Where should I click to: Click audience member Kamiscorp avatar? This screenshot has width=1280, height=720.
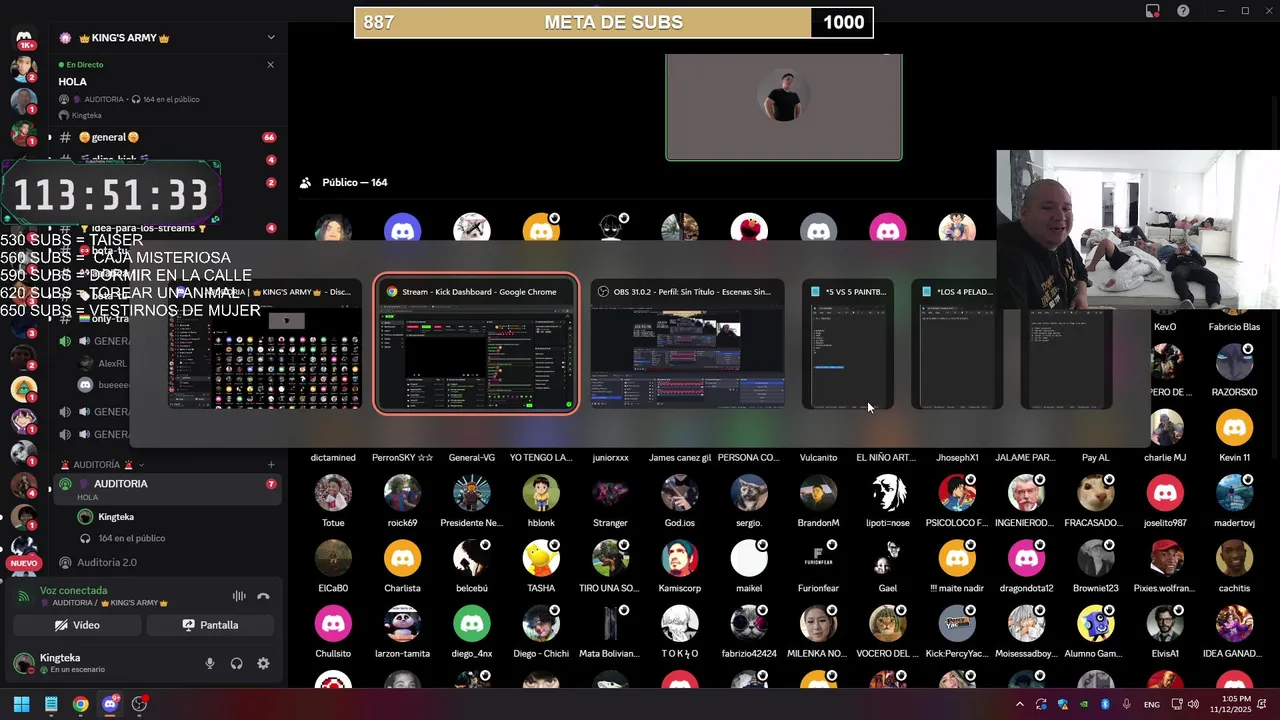680,558
